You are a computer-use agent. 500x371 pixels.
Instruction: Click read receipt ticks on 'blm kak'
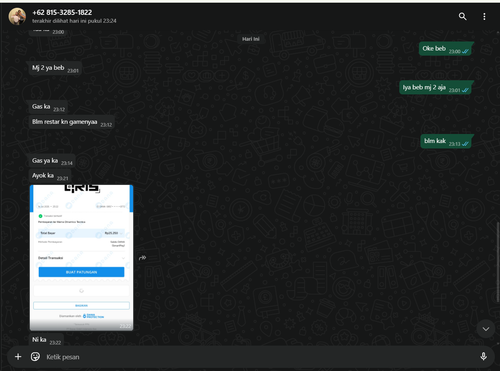(x=465, y=144)
